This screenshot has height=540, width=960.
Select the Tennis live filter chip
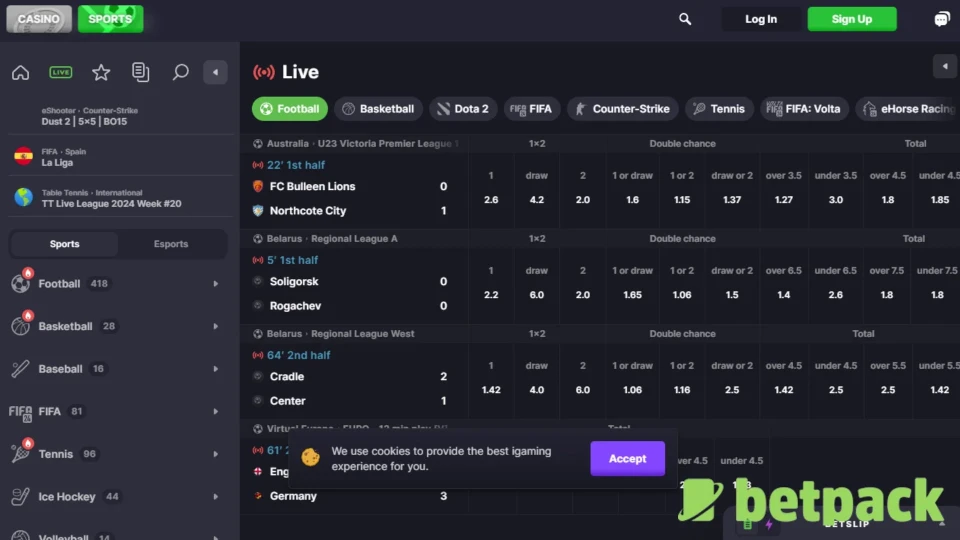point(719,109)
